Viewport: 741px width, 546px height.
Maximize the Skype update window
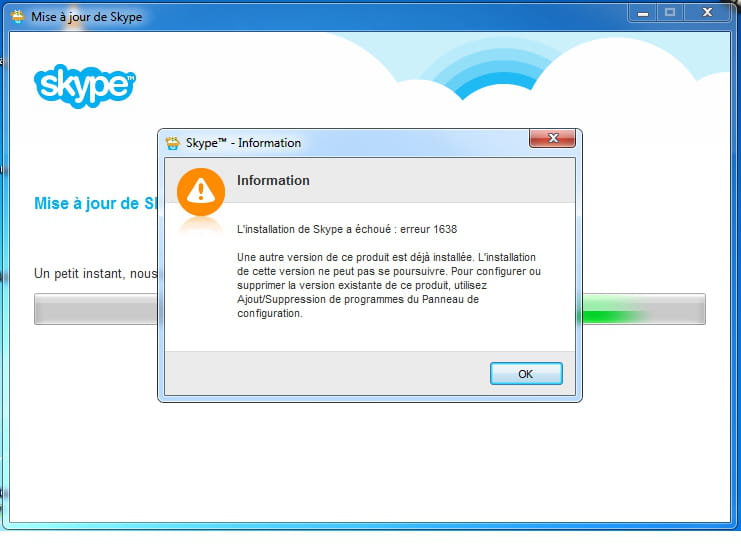tap(670, 13)
